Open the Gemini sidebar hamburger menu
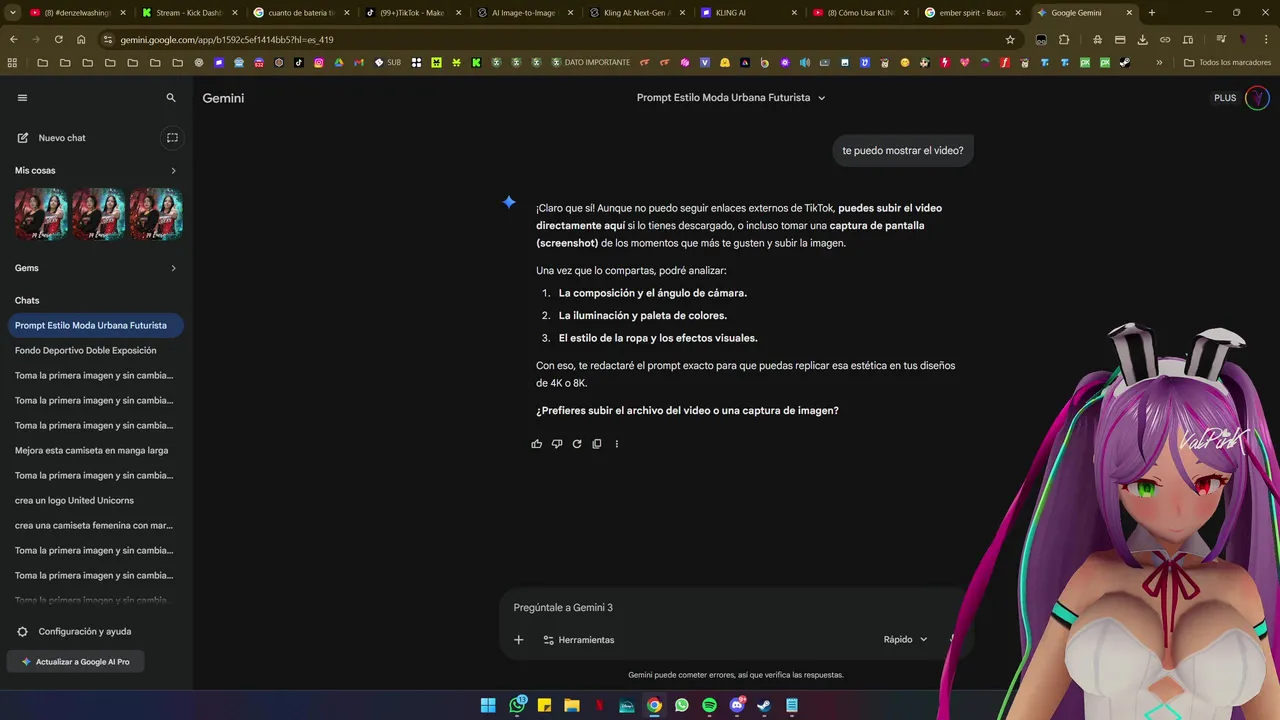Image resolution: width=1280 pixels, height=720 pixels. tap(22, 98)
